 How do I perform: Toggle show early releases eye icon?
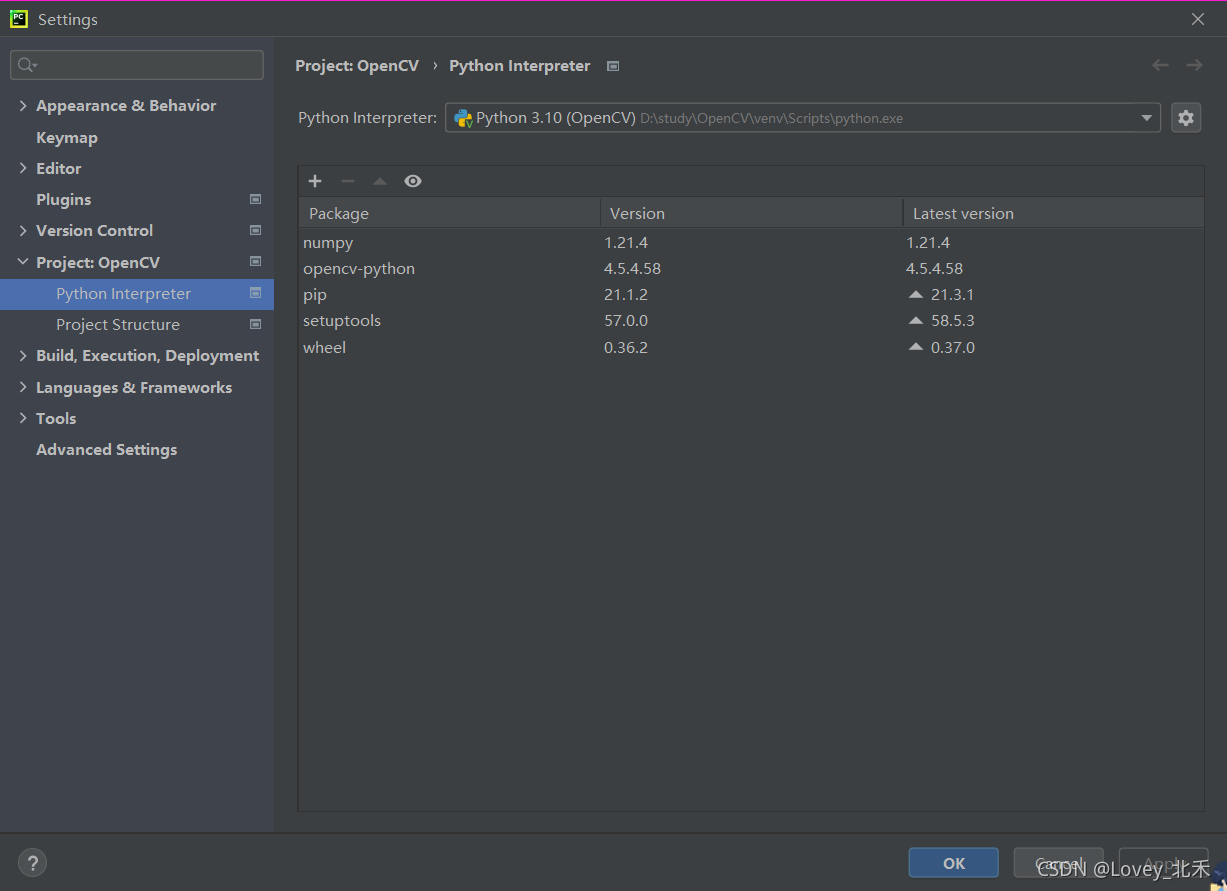tap(413, 181)
